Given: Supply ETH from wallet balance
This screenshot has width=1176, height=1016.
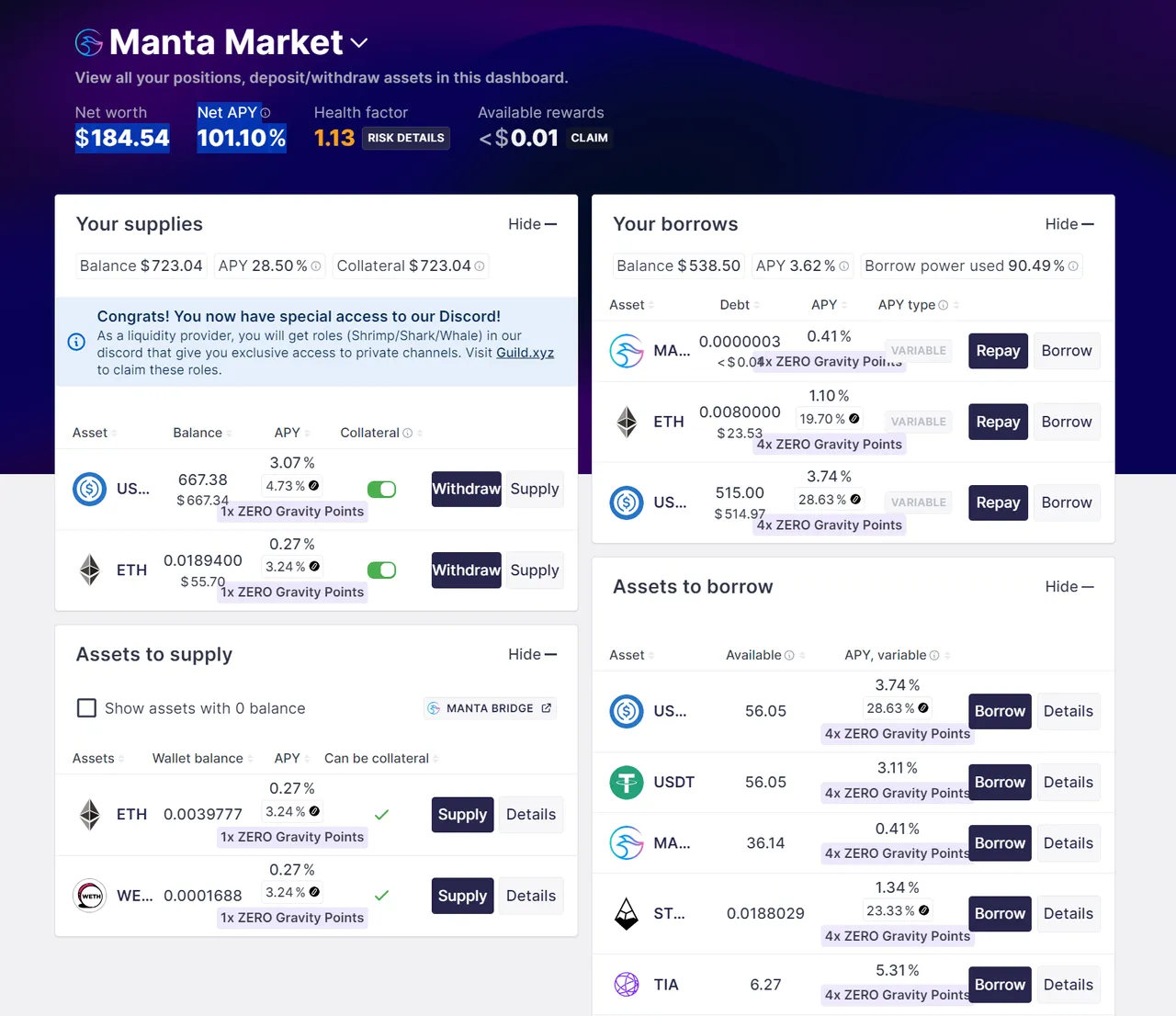Looking at the screenshot, I should 463,815.
